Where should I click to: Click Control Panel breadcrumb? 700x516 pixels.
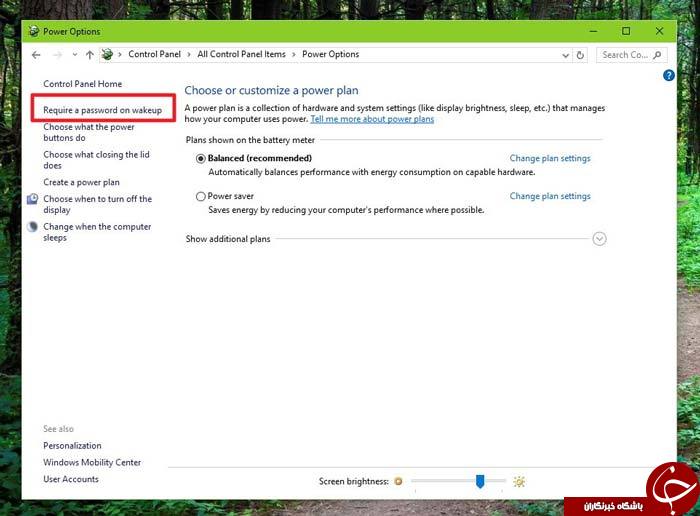tap(154, 54)
